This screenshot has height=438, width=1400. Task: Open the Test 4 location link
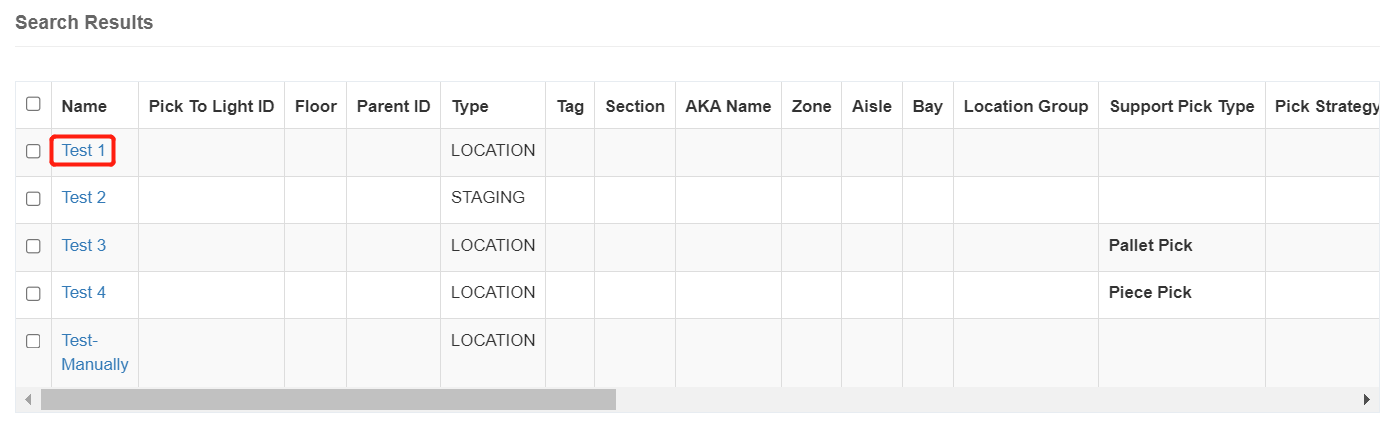pyautogui.click(x=84, y=292)
